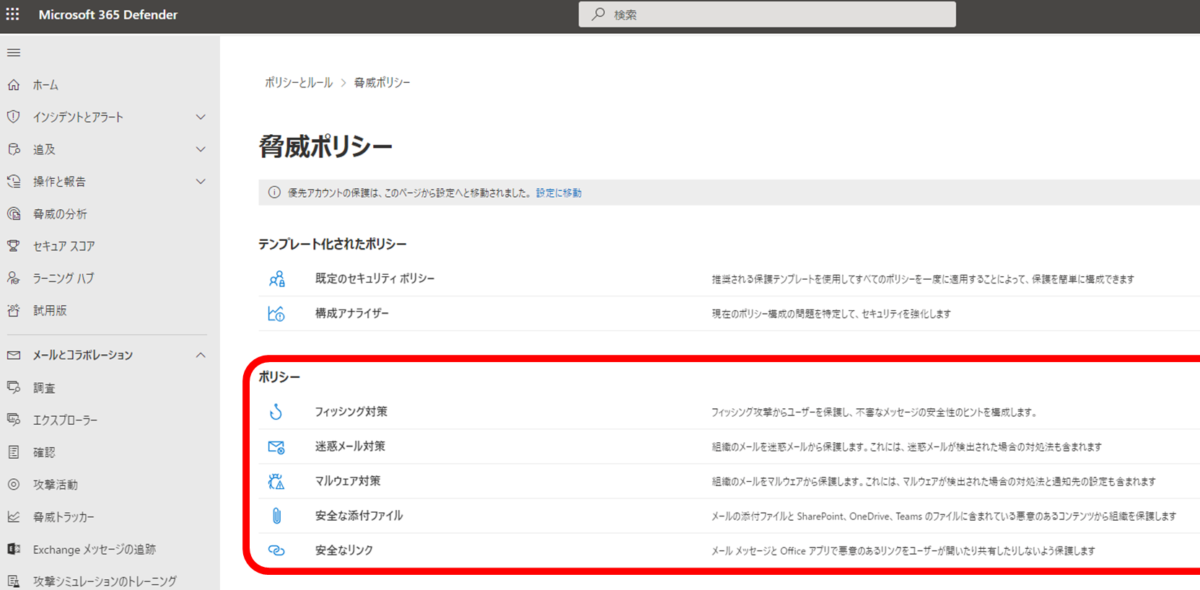Expand the インシデントとアラート section
The height and width of the screenshot is (590, 1200).
pyautogui.click(x=198, y=116)
